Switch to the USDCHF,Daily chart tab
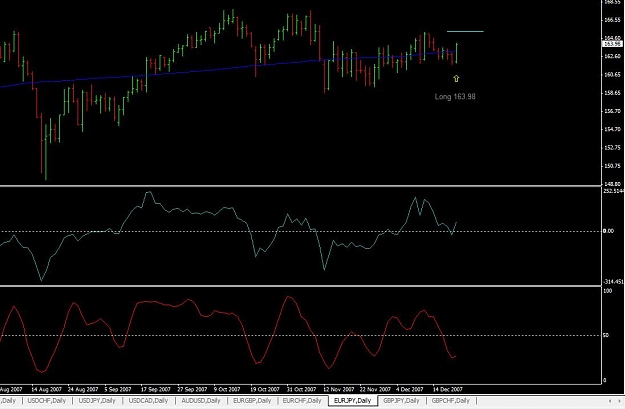This screenshot has height=409, width=625. point(47,401)
